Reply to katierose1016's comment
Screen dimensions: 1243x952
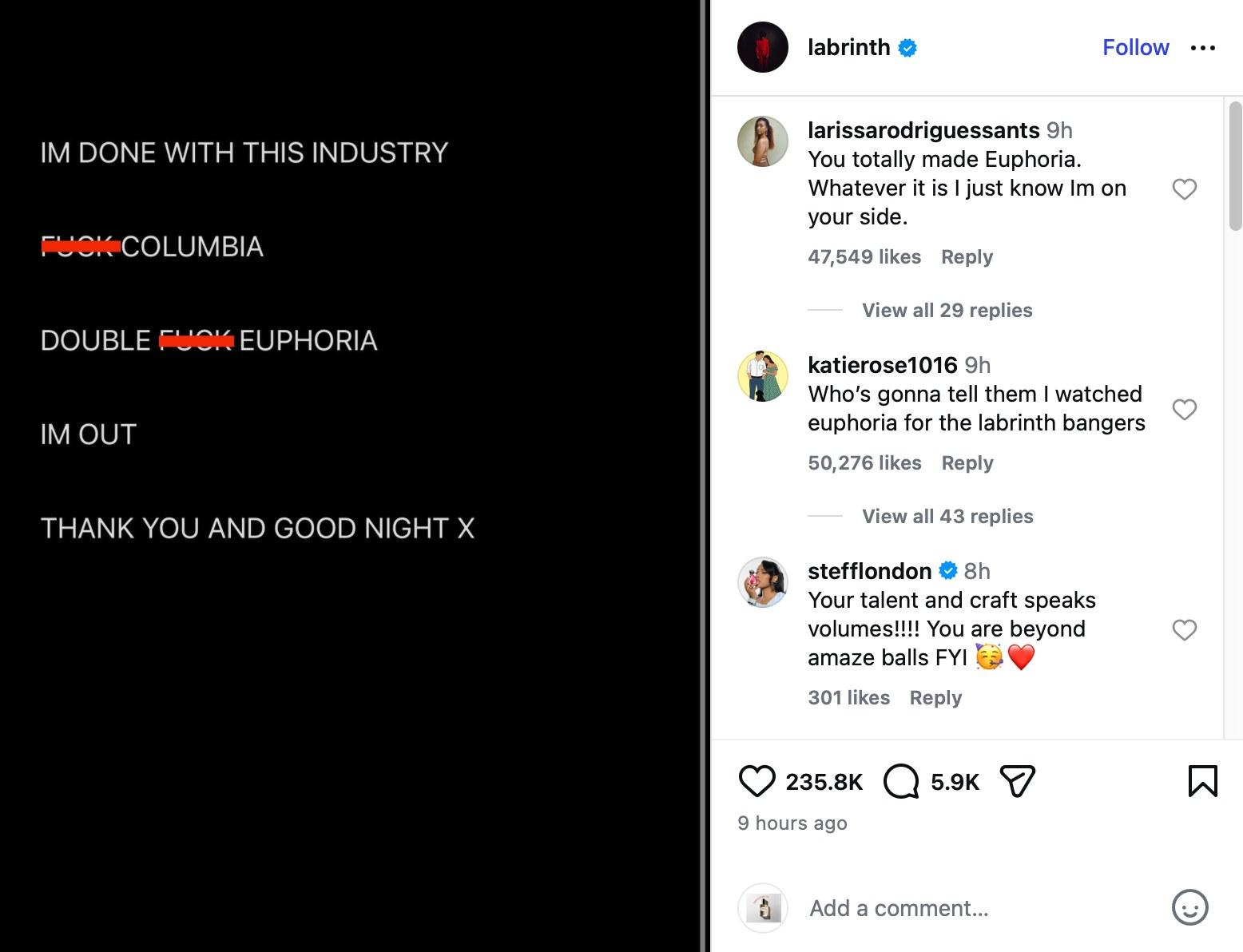coord(967,462)
